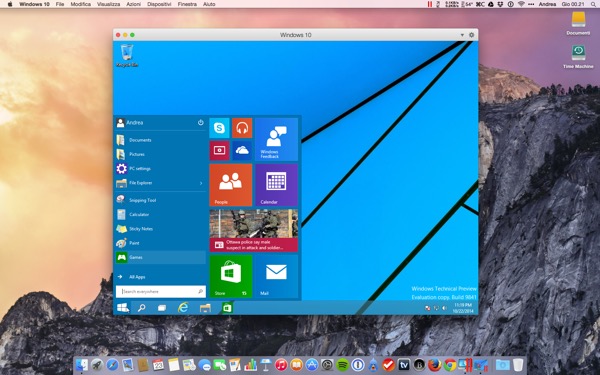The width and height of the screenshot is (600, 375).
Task: Click the power button next to Andrea
Action: [x=201, y=122]
